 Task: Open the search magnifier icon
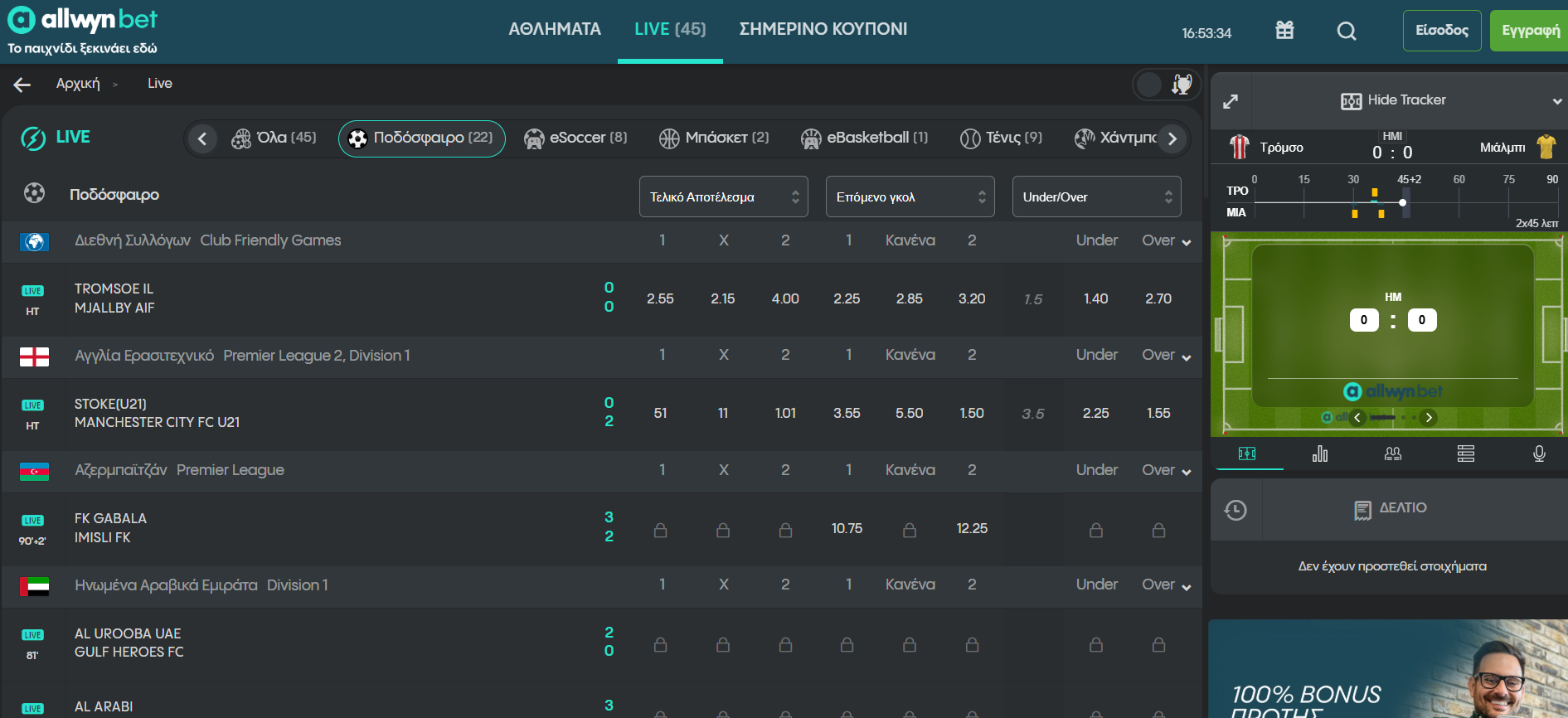click(x=1347, y=32)
